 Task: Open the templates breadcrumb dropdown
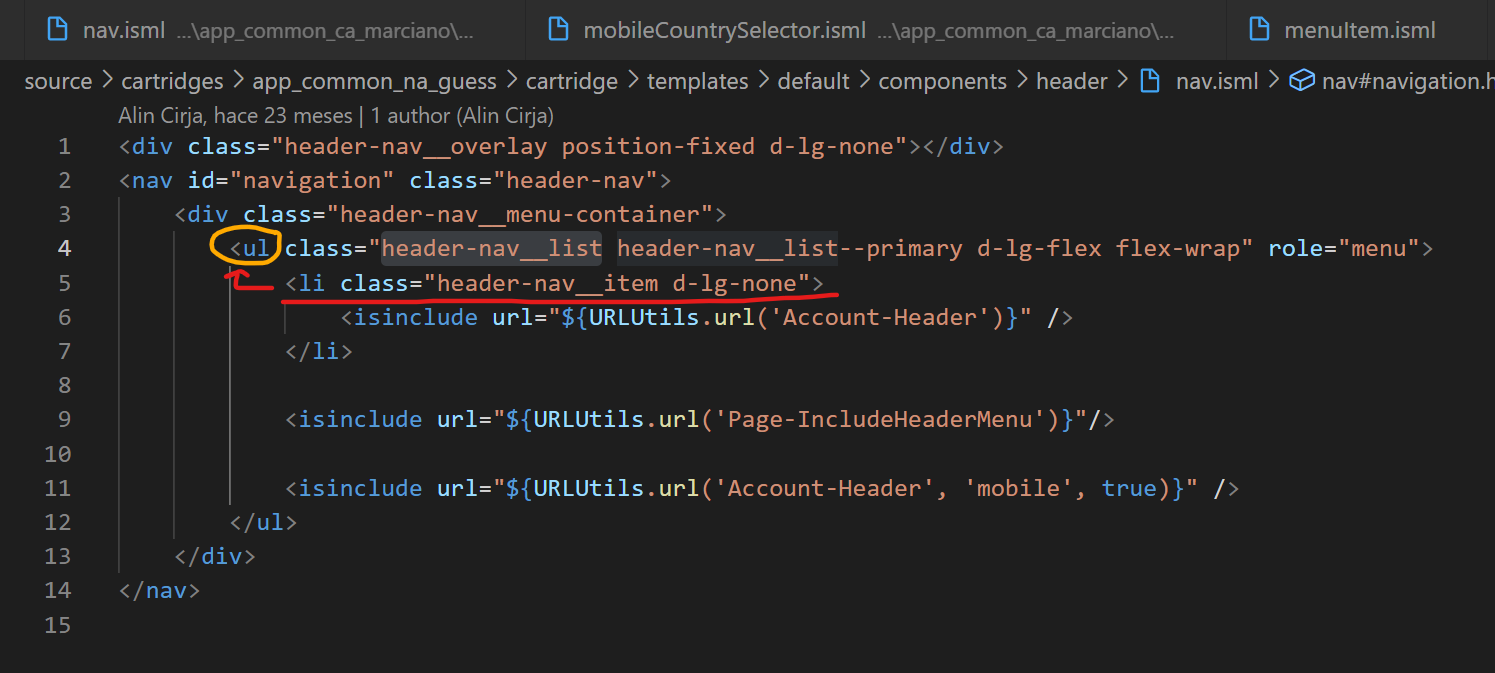click(x=697, y=80)
